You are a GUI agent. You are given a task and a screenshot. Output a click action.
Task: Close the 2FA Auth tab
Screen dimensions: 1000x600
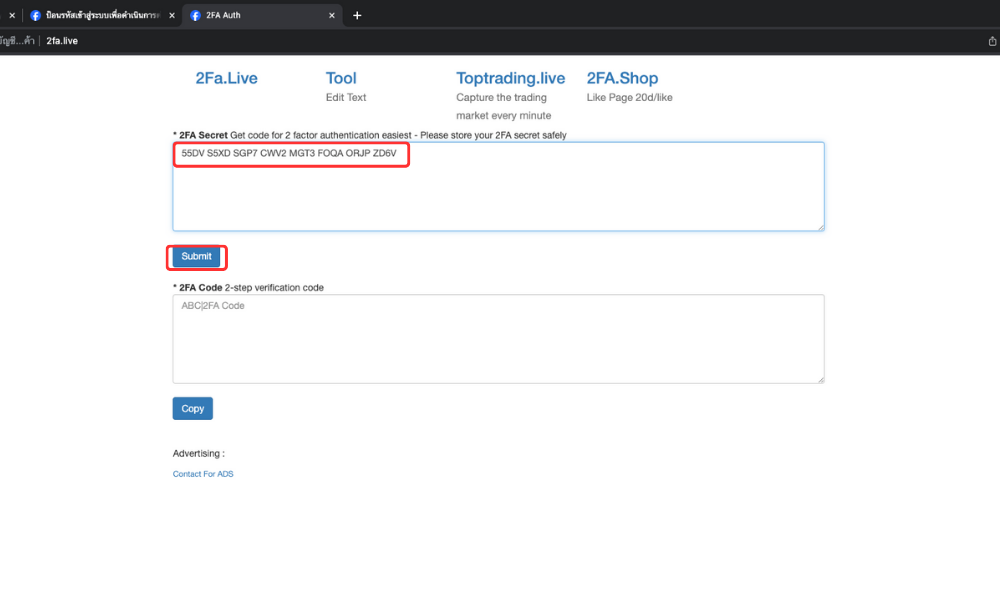coord(332,15)
